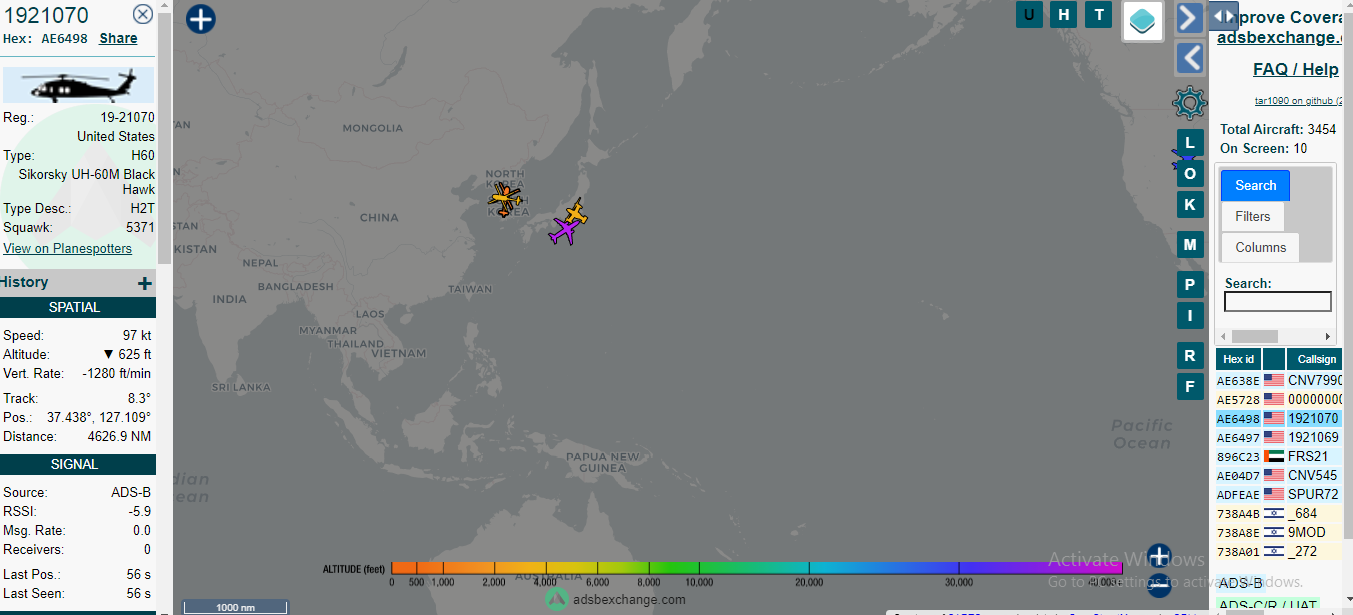Image resolution: width=1353 pixels, height=615 pixels.
Task: Toggle the O map option button
Action: (1190, 174)
